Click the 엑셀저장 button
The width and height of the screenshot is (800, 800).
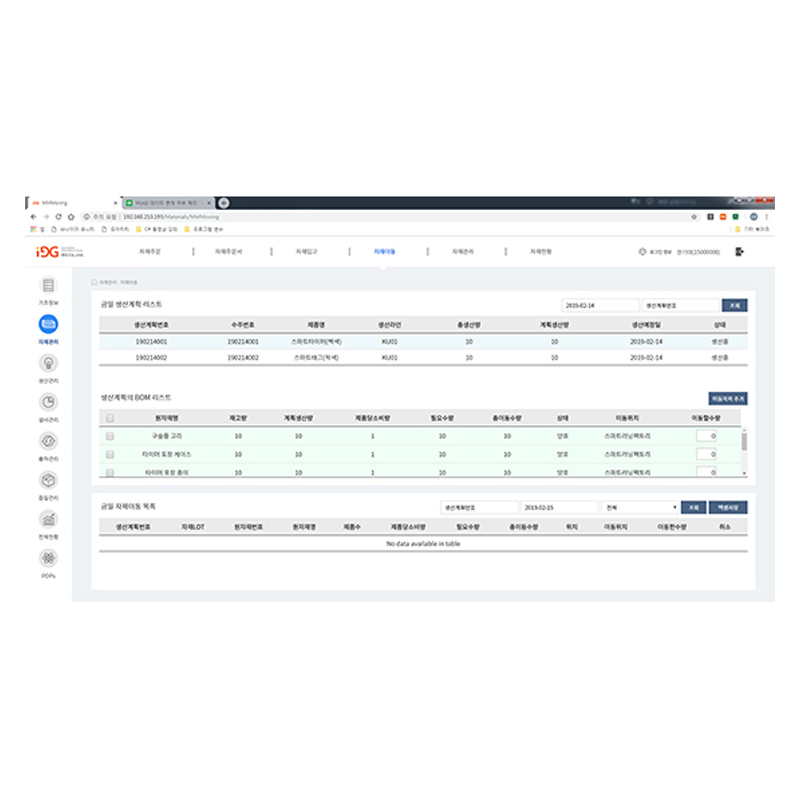[x=730, y=507]
